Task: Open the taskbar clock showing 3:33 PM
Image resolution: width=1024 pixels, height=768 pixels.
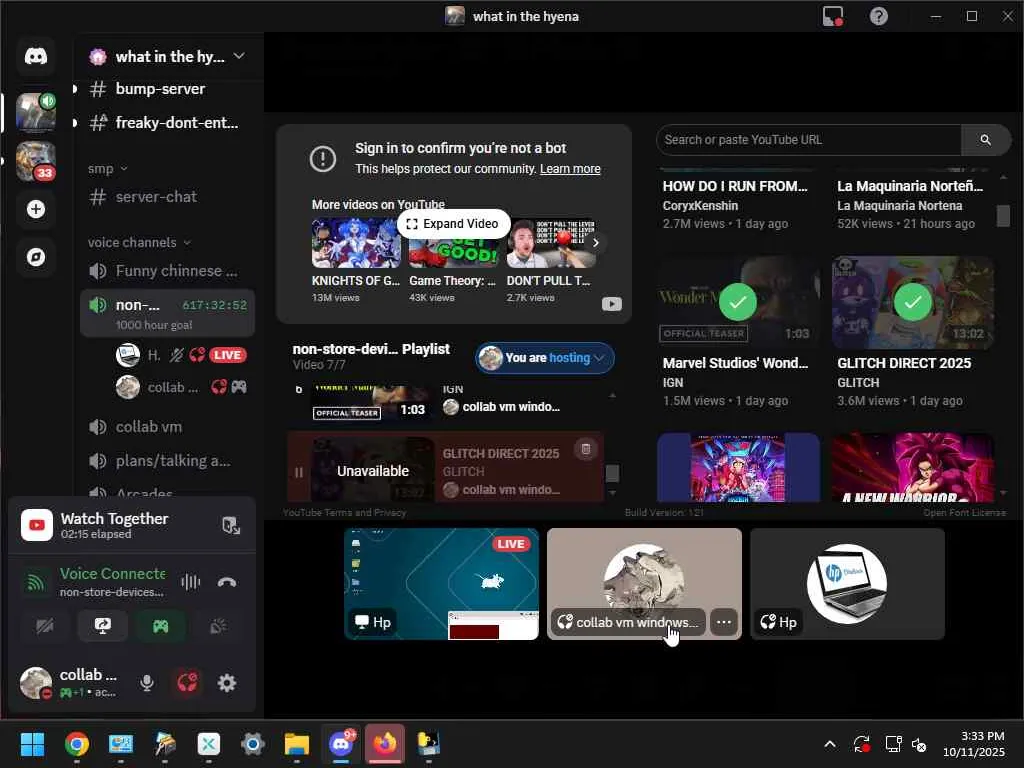Action: 974,744
